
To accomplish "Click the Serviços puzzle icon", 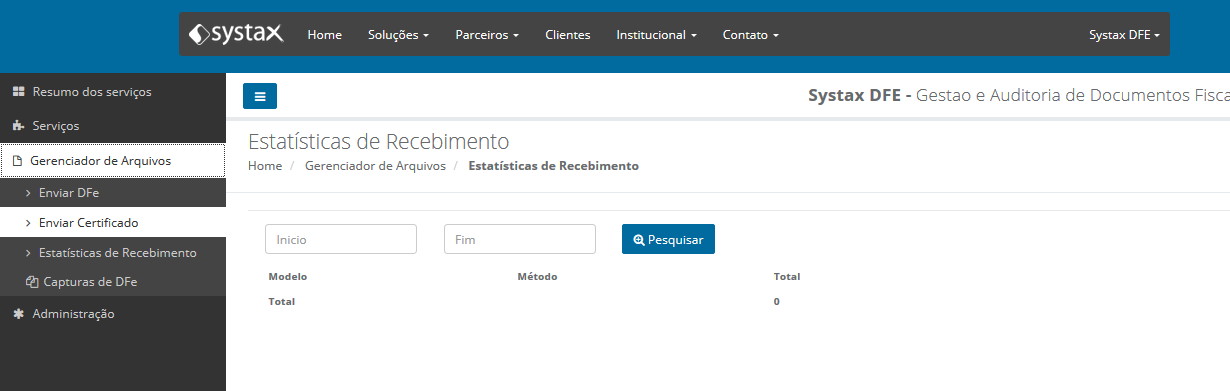I will point(18,126).
